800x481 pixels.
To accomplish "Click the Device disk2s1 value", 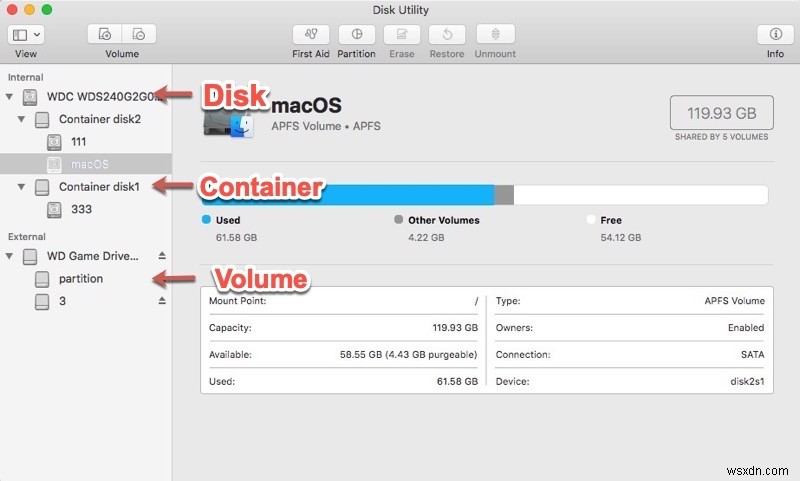I will point(747,381).
